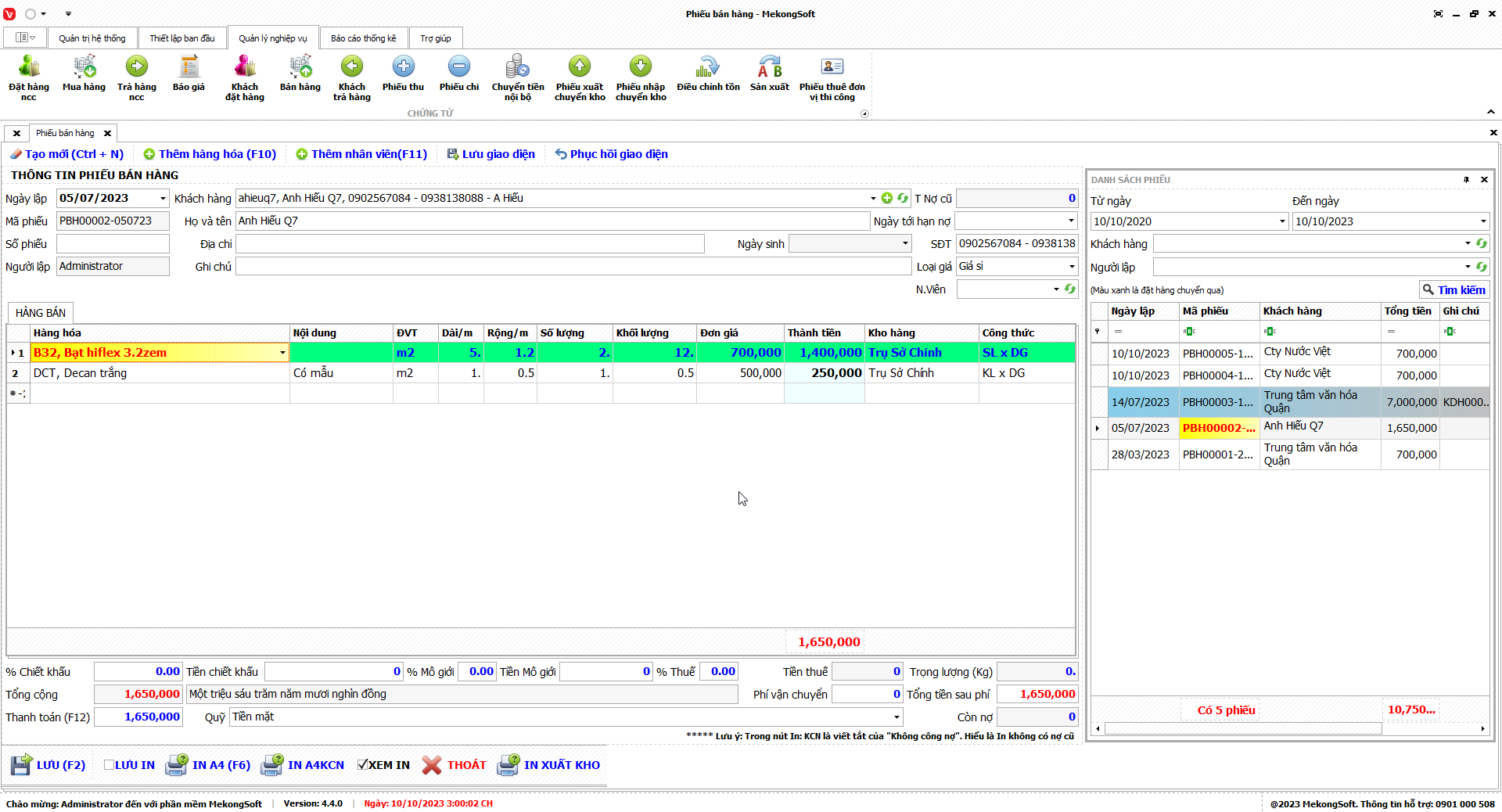
Task: Expand the Quỹ Tiền mặt dropdown
Action: 896,717
